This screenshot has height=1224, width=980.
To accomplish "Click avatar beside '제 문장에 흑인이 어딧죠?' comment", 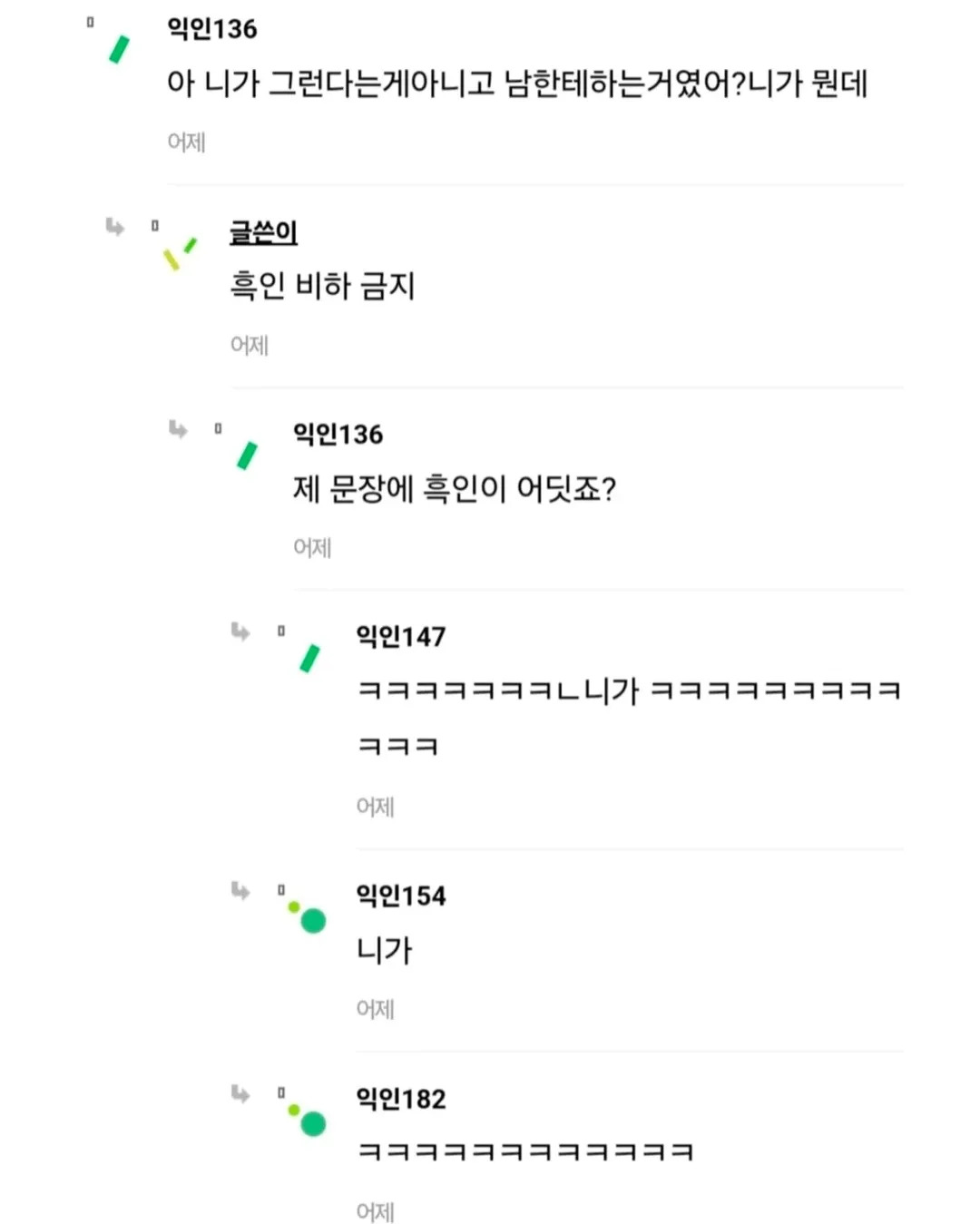I will [247, 455].
